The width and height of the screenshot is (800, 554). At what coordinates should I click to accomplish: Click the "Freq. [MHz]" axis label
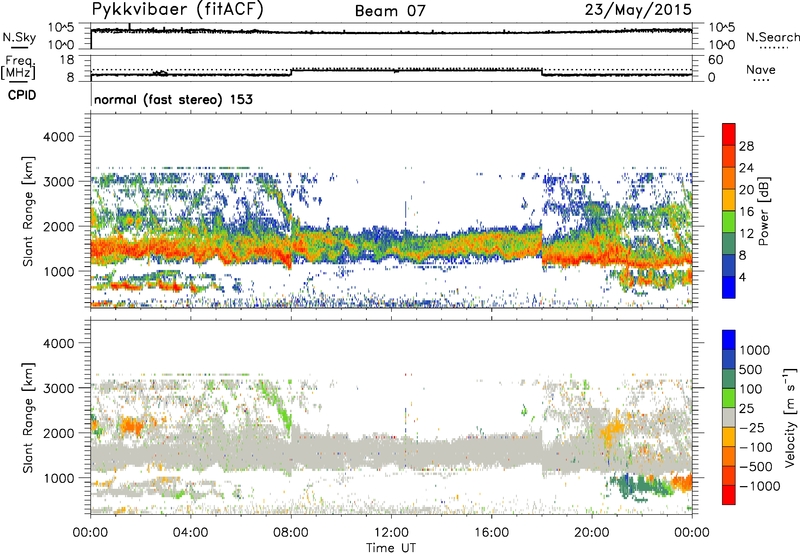pos(18,68)
